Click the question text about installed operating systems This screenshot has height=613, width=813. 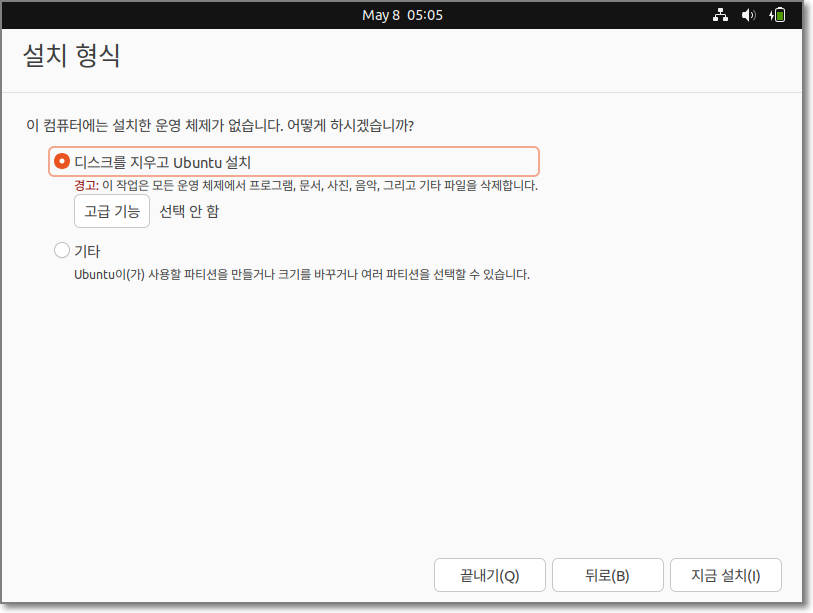[x=220, y=126]
